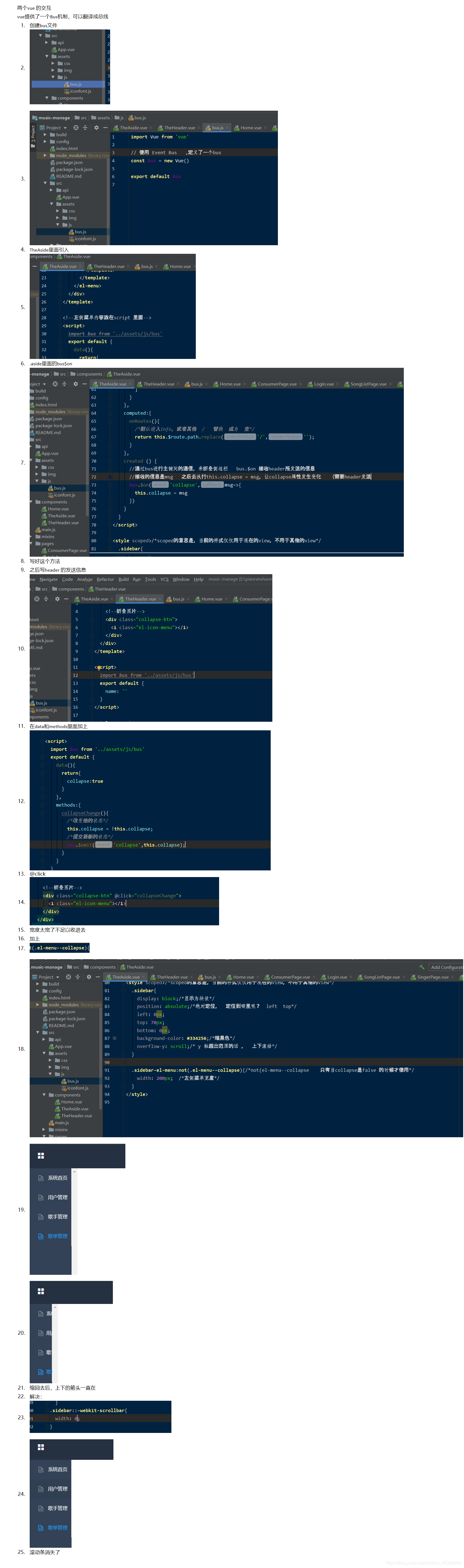
Task: Open package-lock.json in bus.js editor tree
Action: (71, 169)
